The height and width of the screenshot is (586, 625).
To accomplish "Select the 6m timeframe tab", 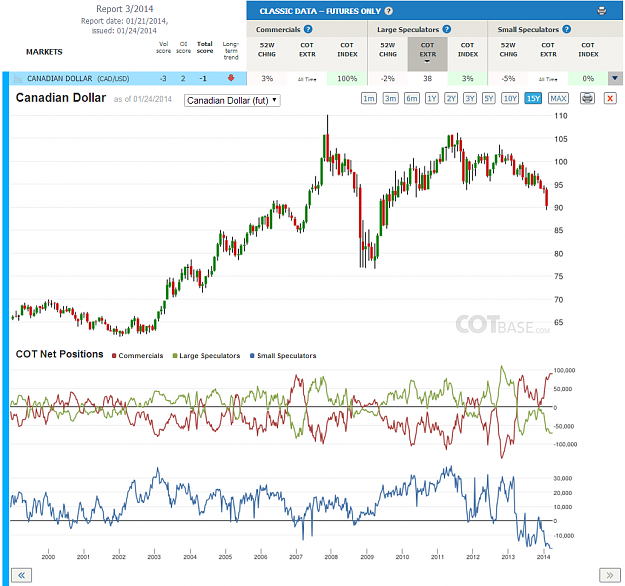I will (412, 98).
